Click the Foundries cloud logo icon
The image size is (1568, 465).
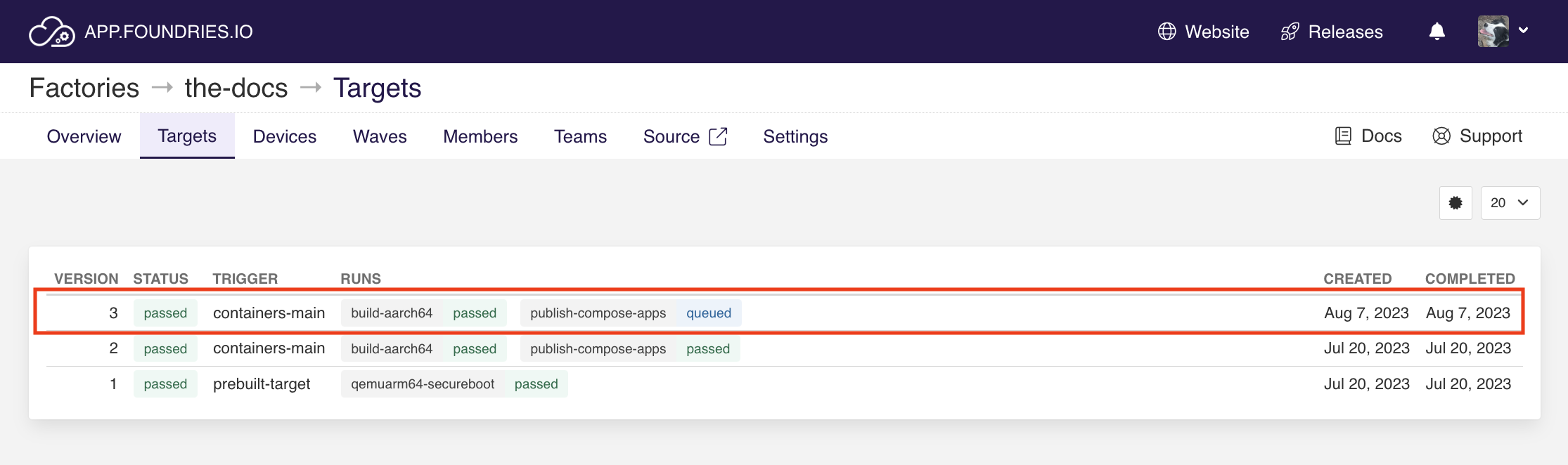pyautogui.click(x=51, y=32)
